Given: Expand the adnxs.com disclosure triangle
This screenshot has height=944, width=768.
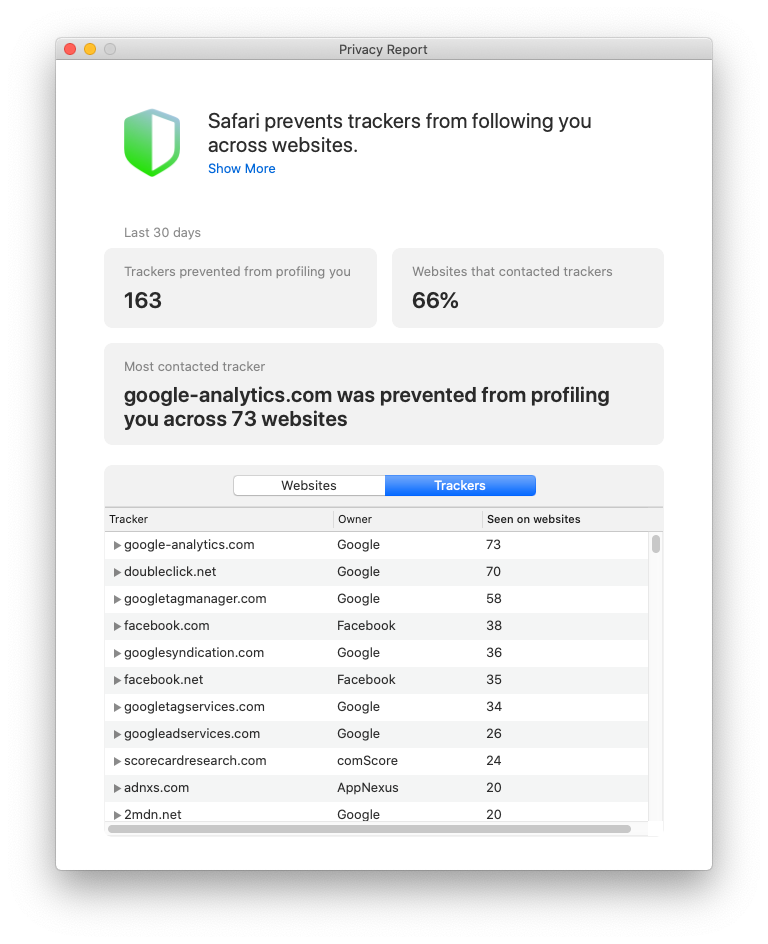Looking at the screenshot, I should pos(117,789).
